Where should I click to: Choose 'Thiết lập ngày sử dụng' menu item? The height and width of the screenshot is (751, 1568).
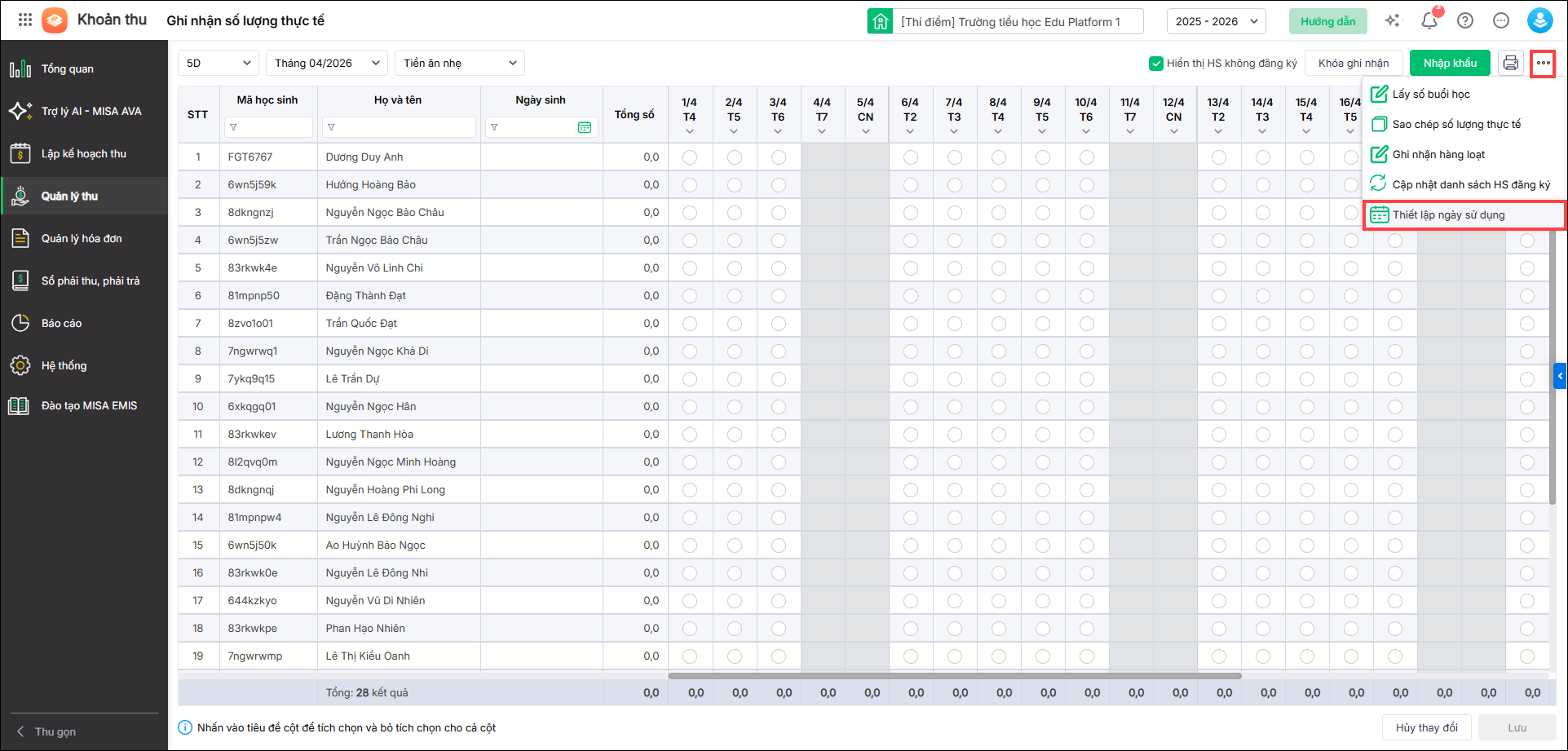pyautogui.click(x=1448, y=215)
